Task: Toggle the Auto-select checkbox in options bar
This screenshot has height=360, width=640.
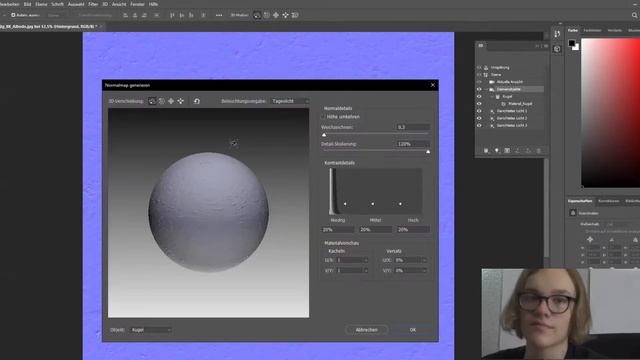Action: [13, 15]
